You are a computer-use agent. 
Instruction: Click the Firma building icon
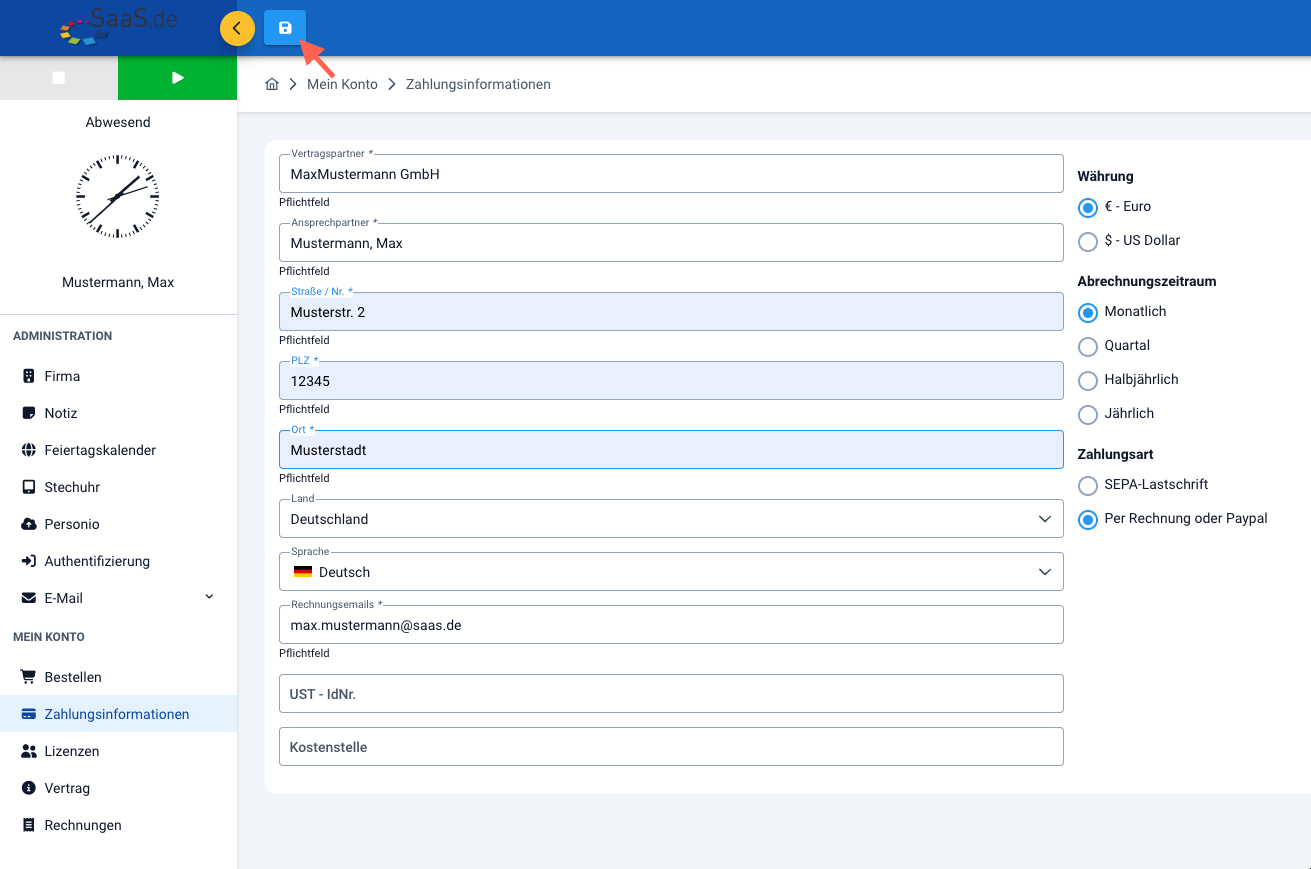point(28,376)
